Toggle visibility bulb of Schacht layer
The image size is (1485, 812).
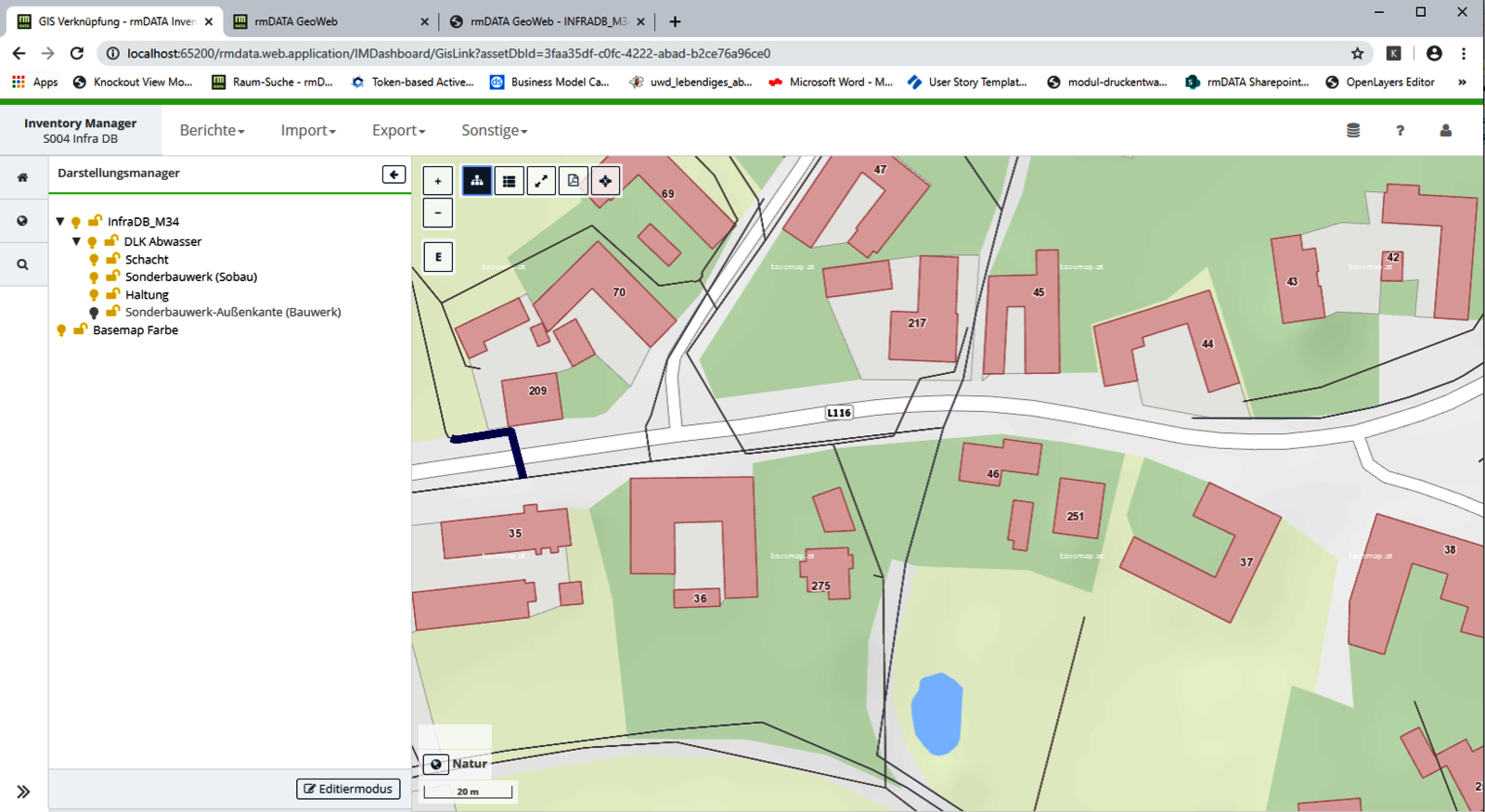click(94, 260)
